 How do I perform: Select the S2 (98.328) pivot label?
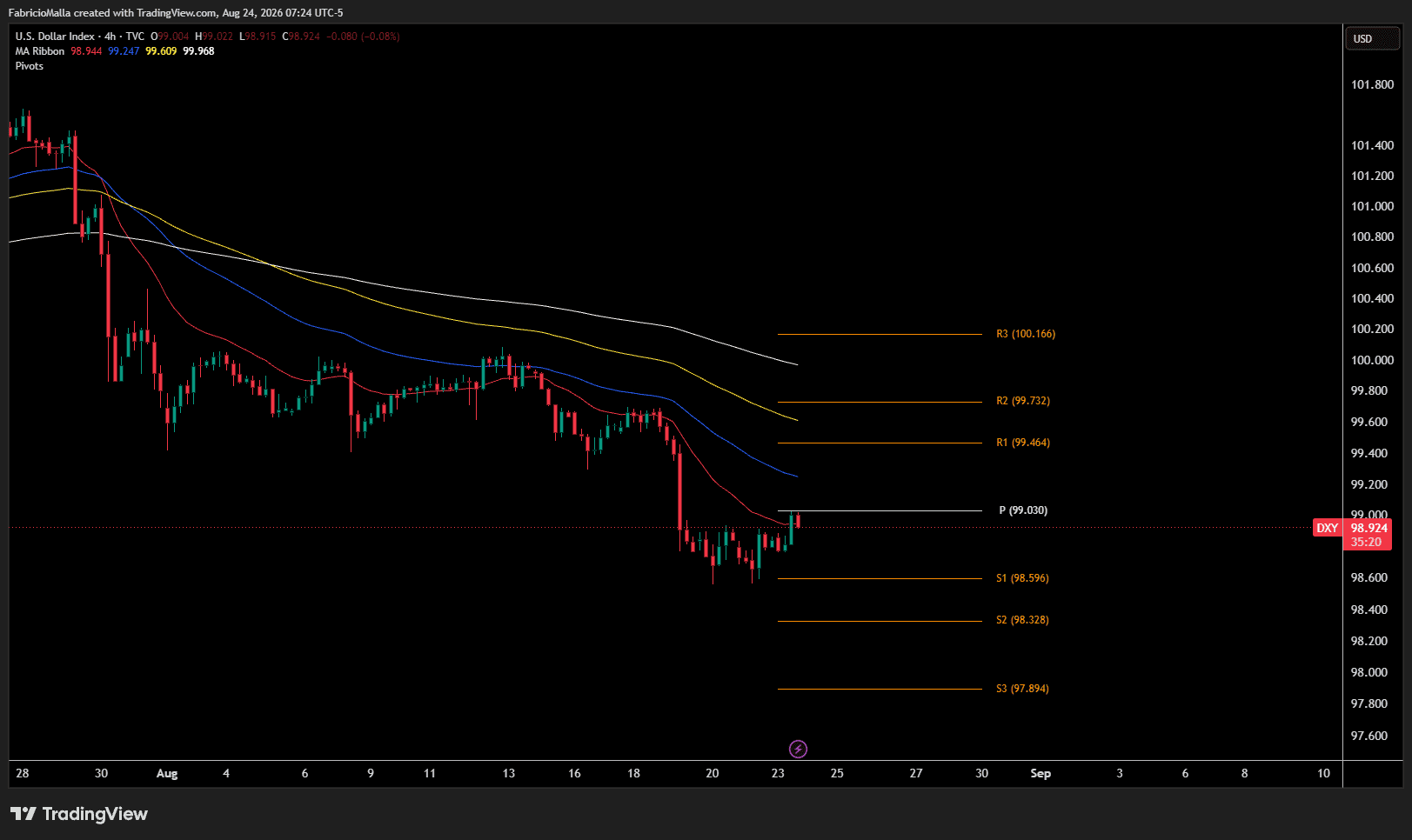coord(1022,620)
